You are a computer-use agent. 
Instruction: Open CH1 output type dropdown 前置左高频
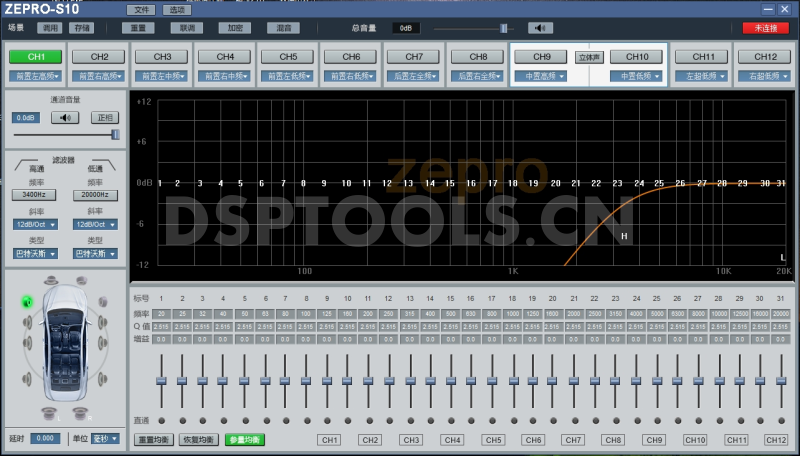[x=36, y=76]
